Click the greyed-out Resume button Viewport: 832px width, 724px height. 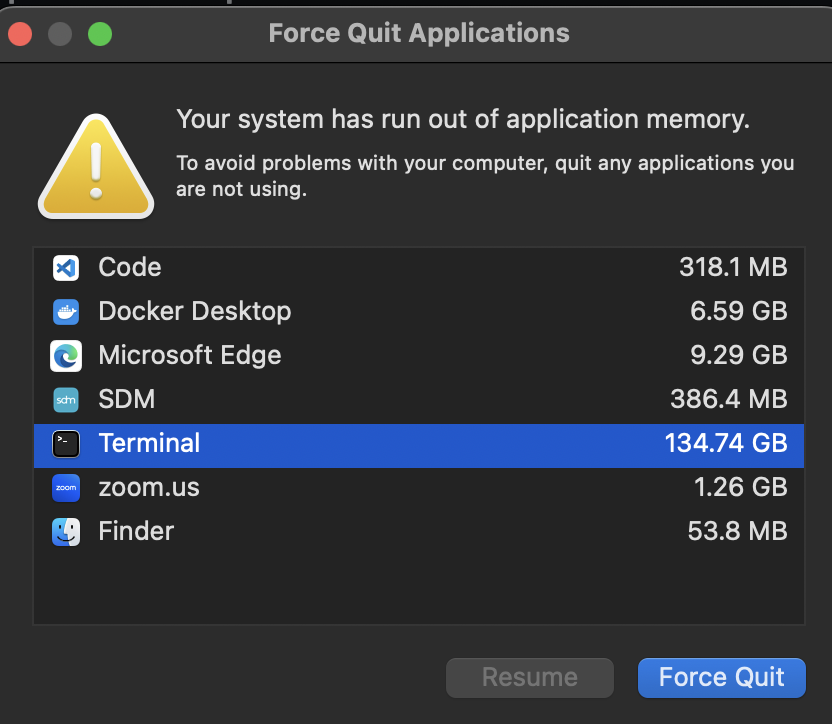(529, 677)
